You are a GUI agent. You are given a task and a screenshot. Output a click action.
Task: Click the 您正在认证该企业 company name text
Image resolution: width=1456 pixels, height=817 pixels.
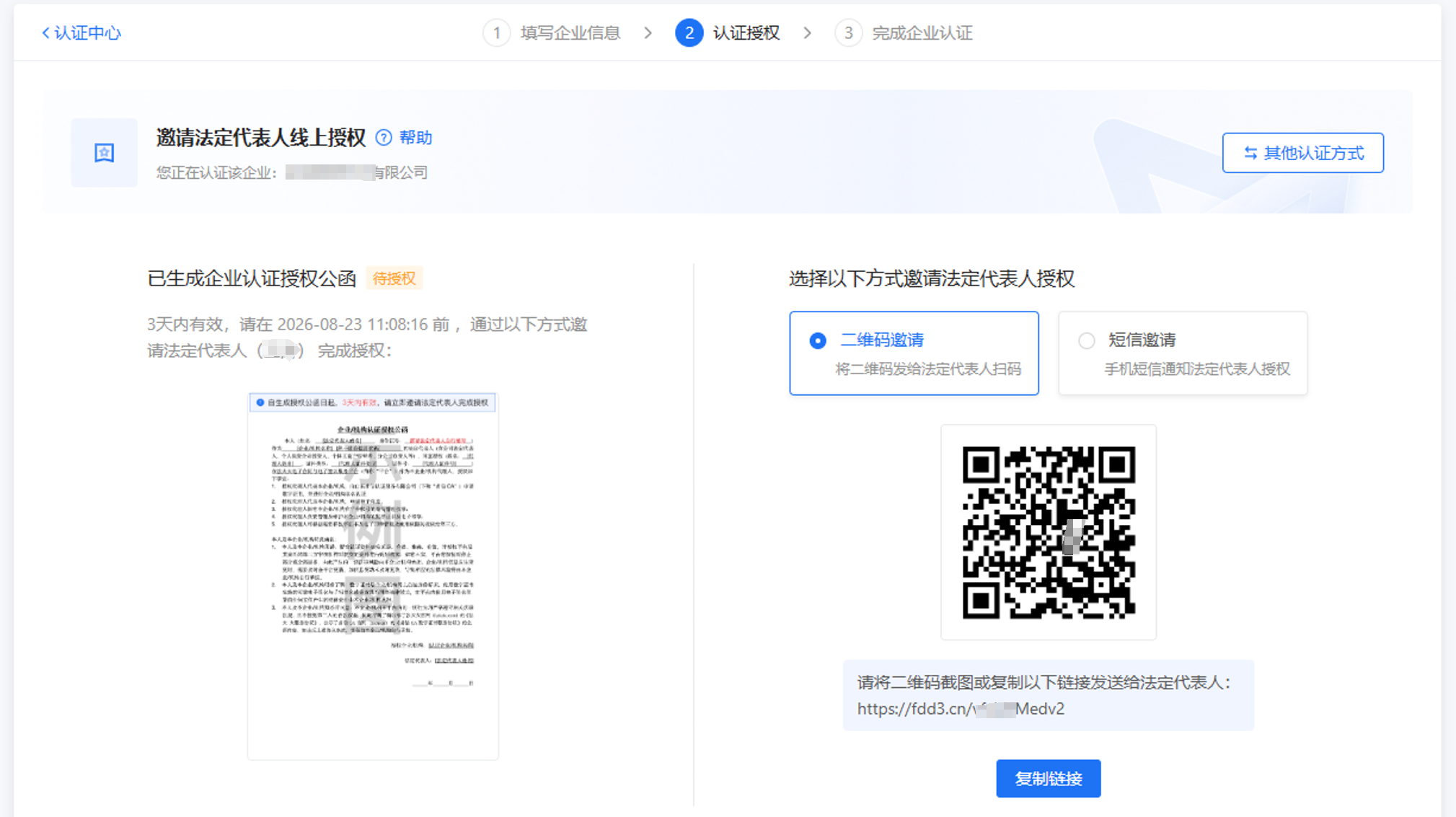[x=292, y=172]
